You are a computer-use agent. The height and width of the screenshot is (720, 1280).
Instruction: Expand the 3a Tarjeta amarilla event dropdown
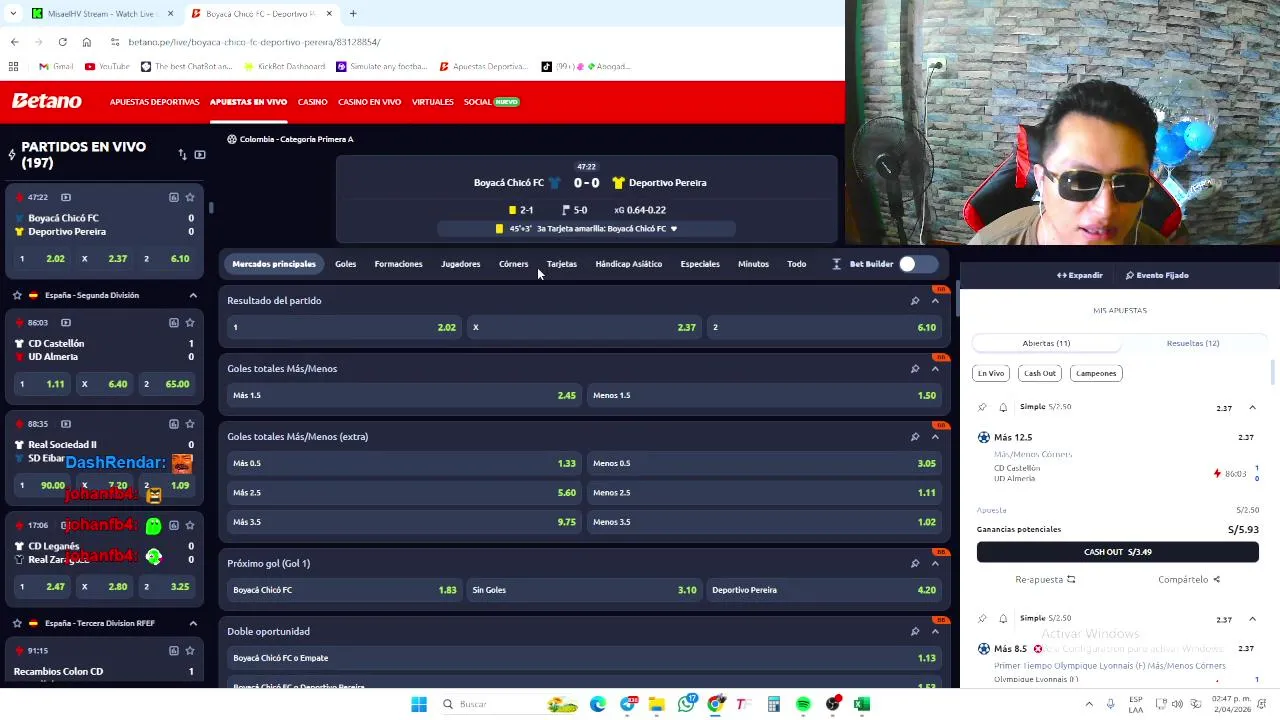coord(673,229)
